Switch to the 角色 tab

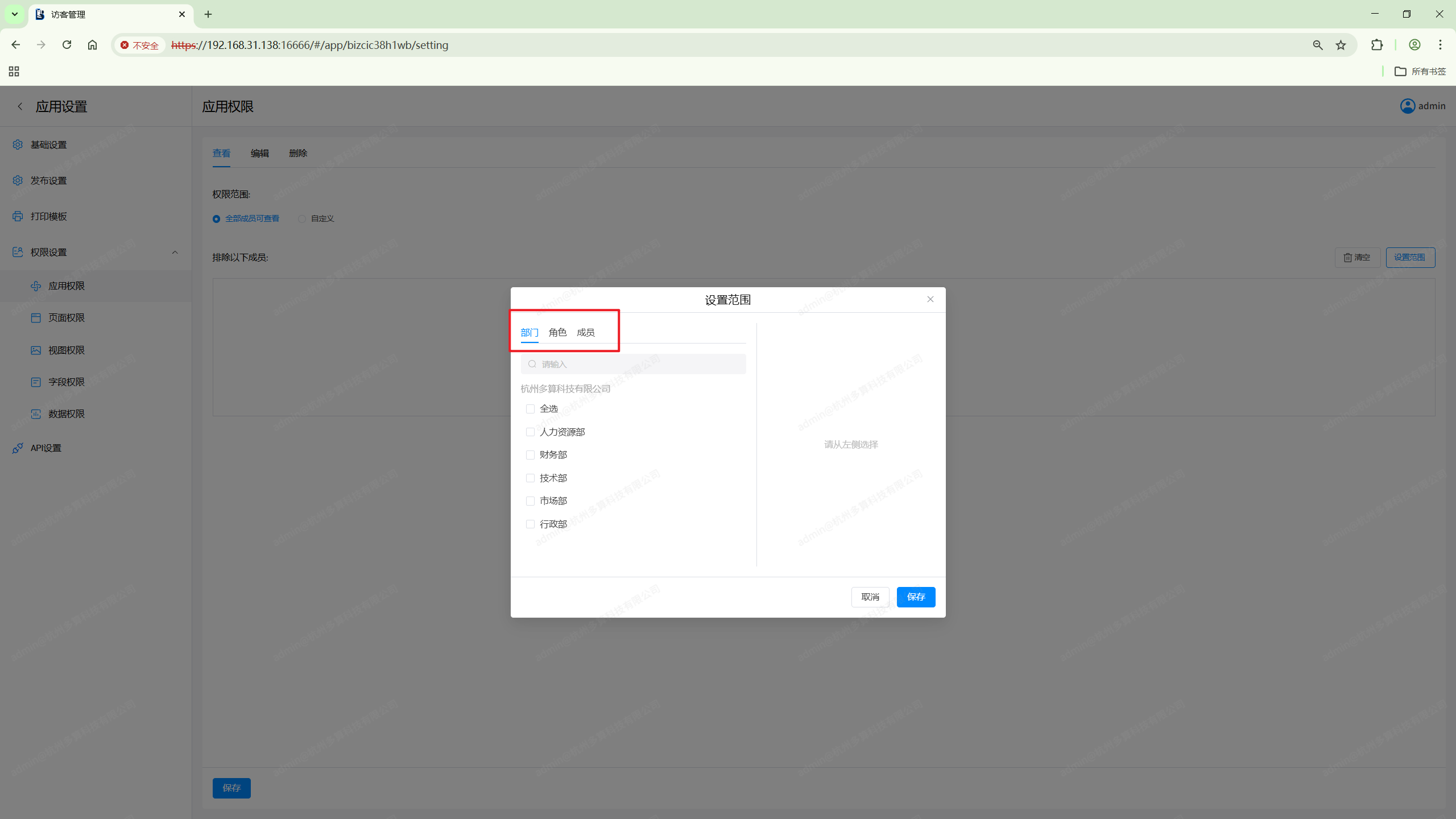pyautogui.click(x=557, y=333)
